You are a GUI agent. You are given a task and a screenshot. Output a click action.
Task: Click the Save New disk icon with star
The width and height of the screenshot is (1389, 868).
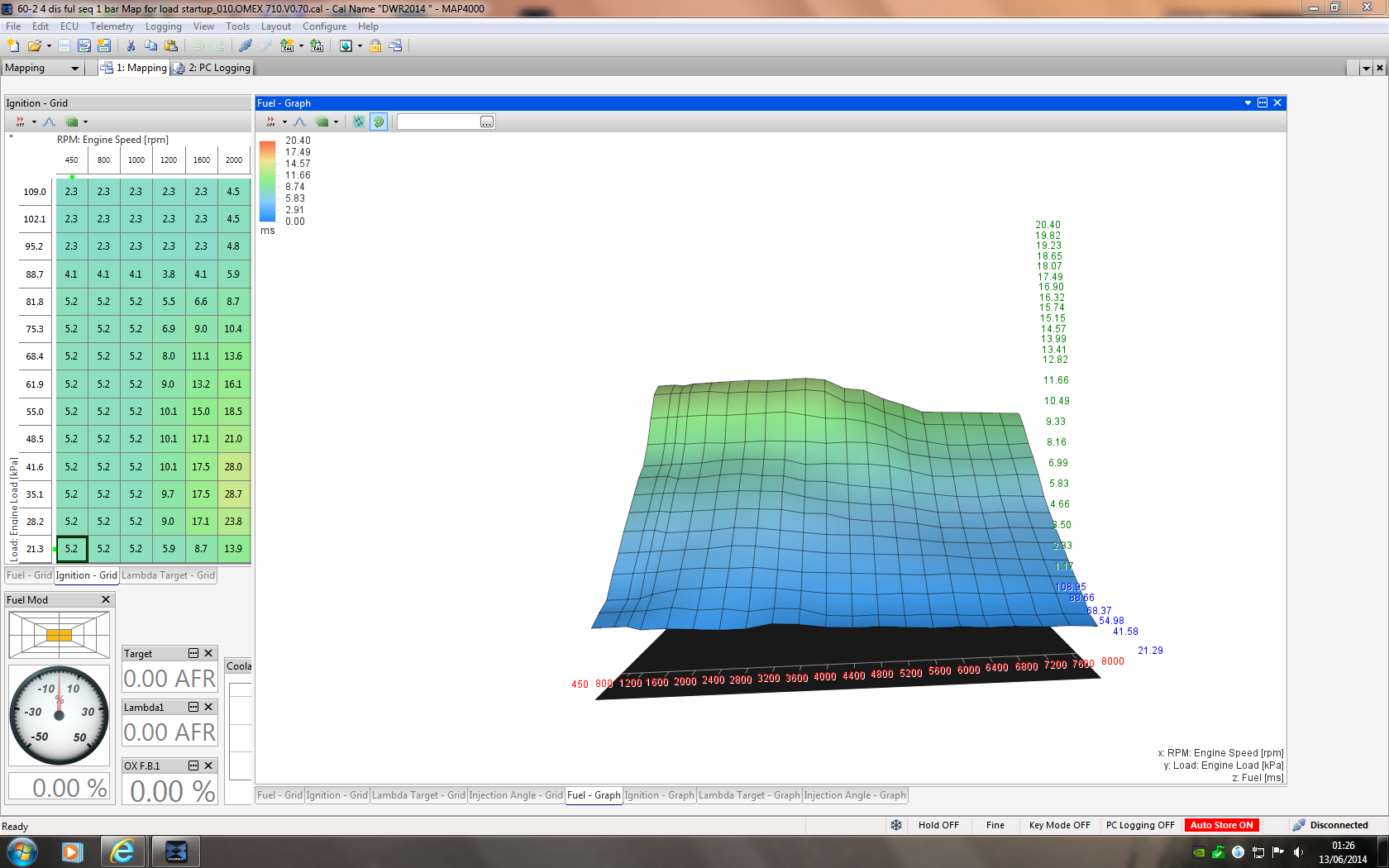point(103,46)
